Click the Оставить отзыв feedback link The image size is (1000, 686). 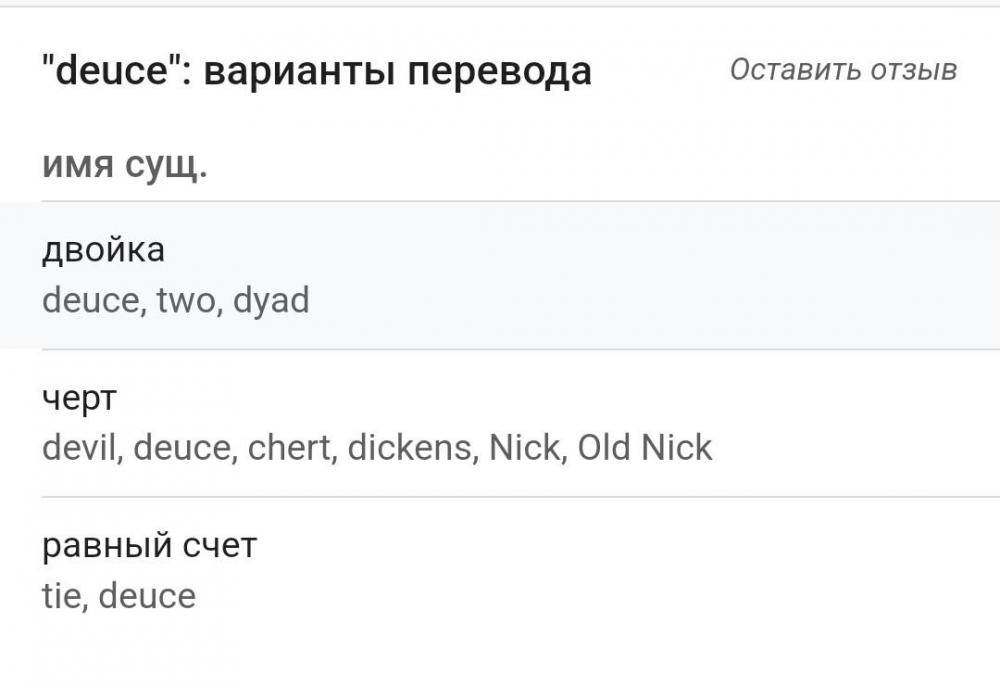(845, 69)
